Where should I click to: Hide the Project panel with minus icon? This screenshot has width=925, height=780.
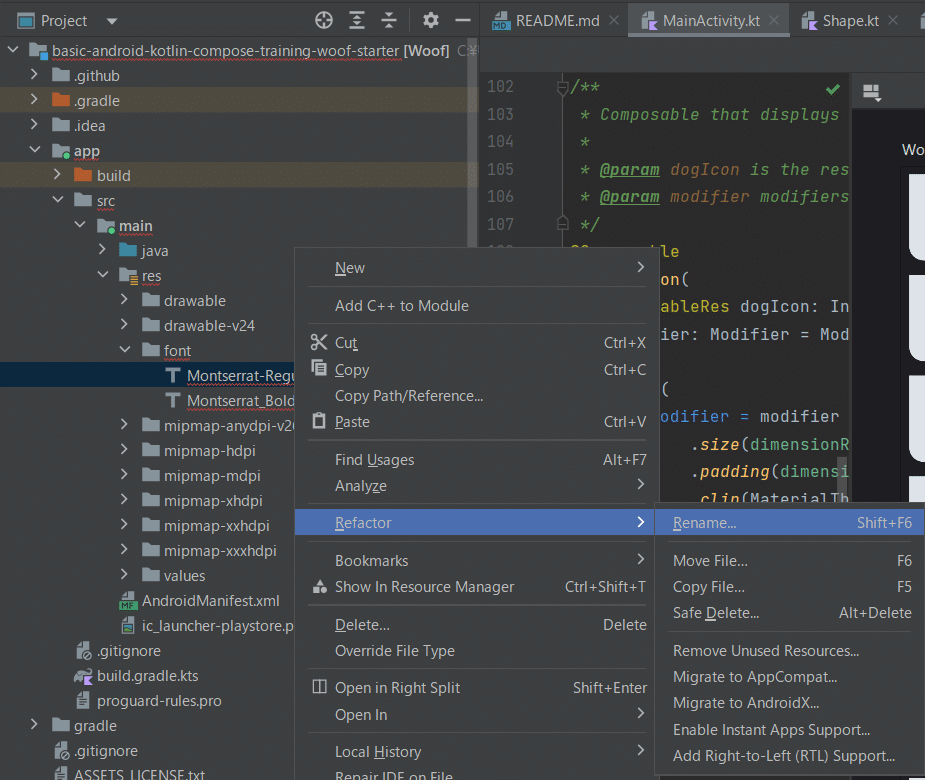[462, 20]
